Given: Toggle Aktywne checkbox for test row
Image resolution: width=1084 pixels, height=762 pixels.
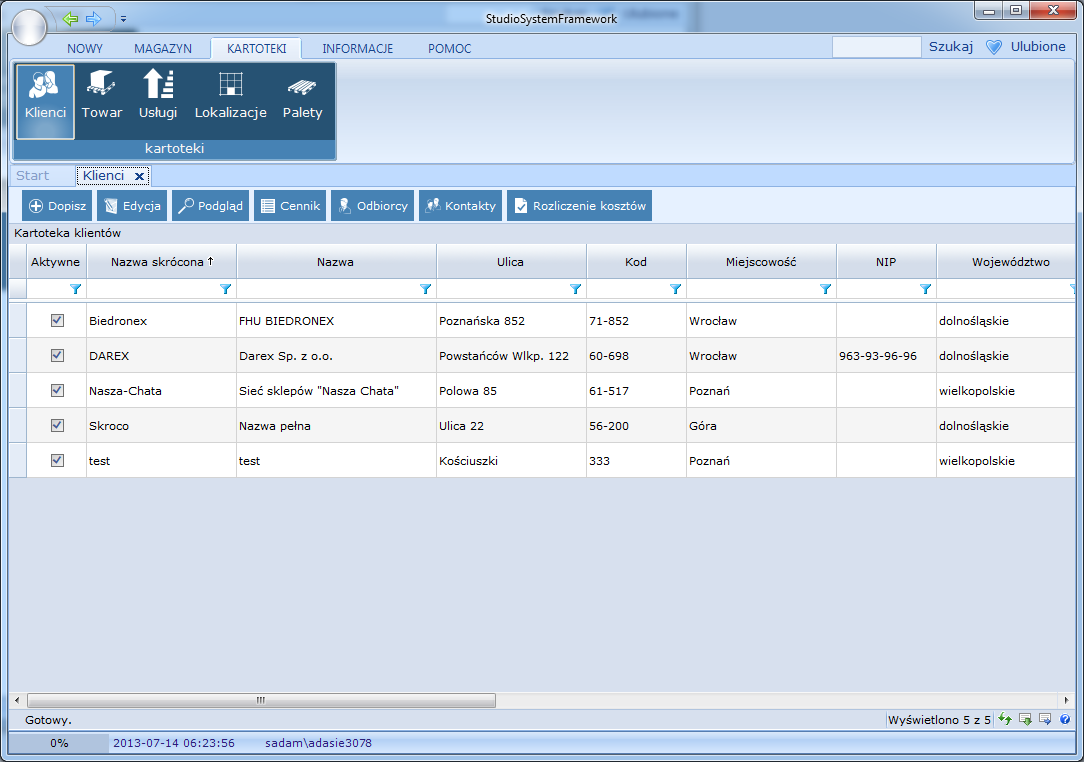Looking at the screenshot, I should (x=57, y=460).
